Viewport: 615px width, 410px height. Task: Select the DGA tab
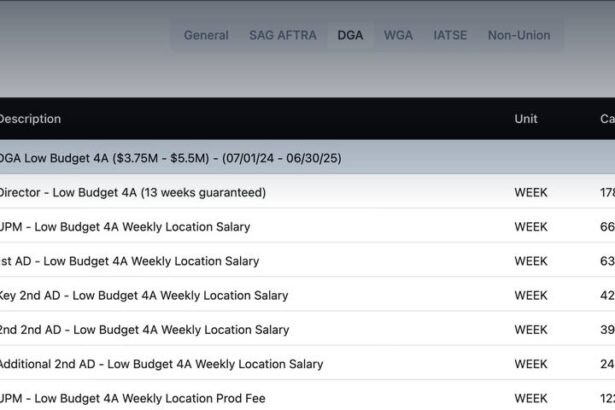pos(350,35)
